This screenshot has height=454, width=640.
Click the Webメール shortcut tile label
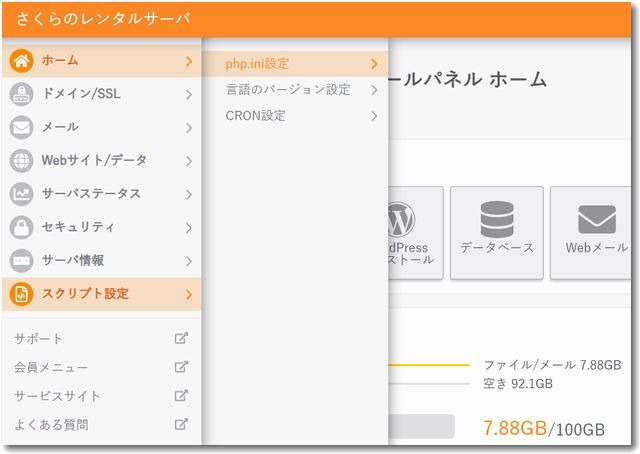597,247
